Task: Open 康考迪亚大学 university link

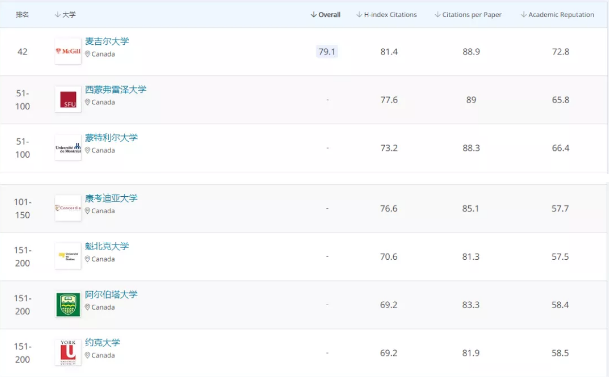Action: (x=111, y=198)
